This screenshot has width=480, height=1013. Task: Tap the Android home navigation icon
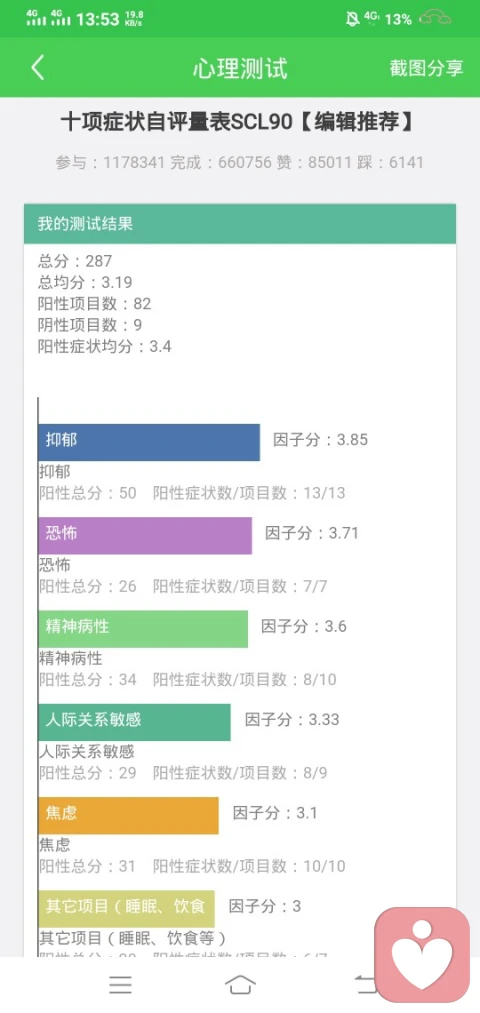tap(240, 985)
